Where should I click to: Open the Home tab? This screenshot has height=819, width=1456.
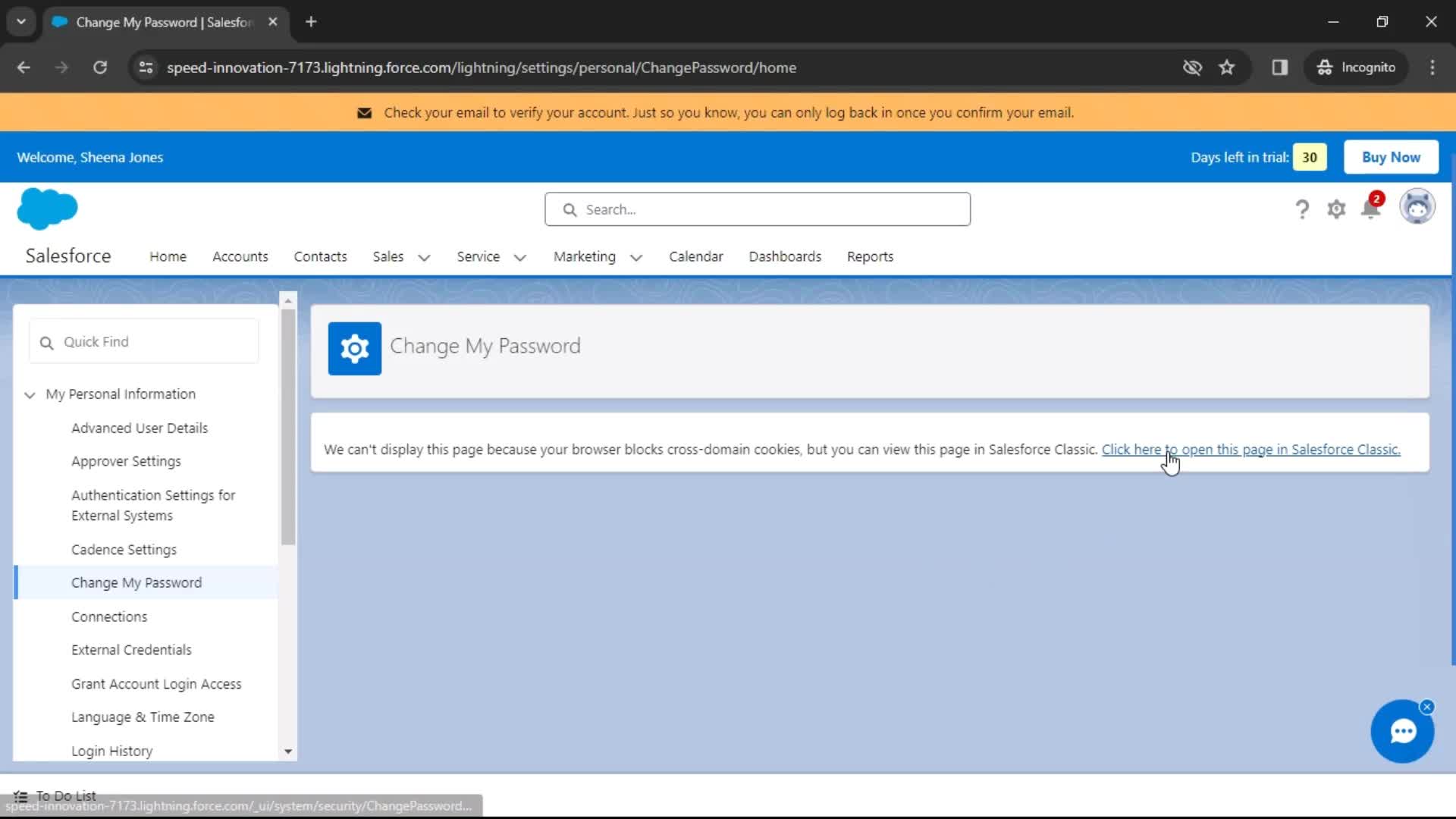(168, 256)
